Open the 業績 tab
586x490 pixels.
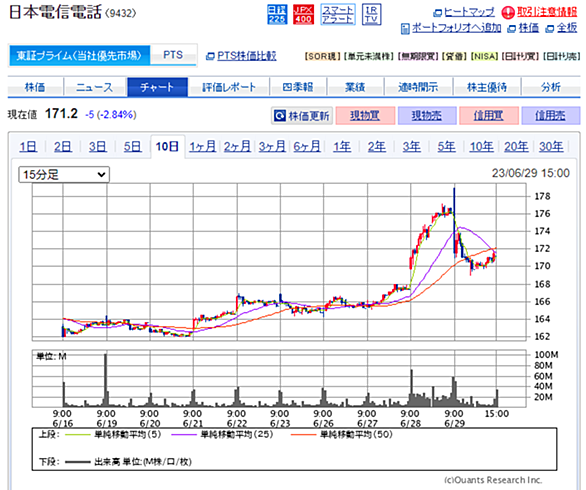pyautogui.click(x=355, y=87)
